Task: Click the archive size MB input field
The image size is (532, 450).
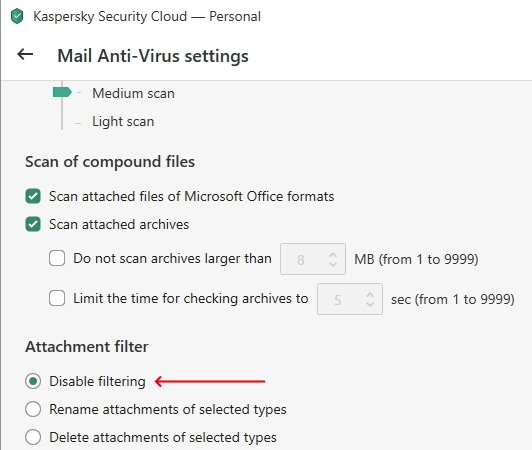Action: (313, 259)
